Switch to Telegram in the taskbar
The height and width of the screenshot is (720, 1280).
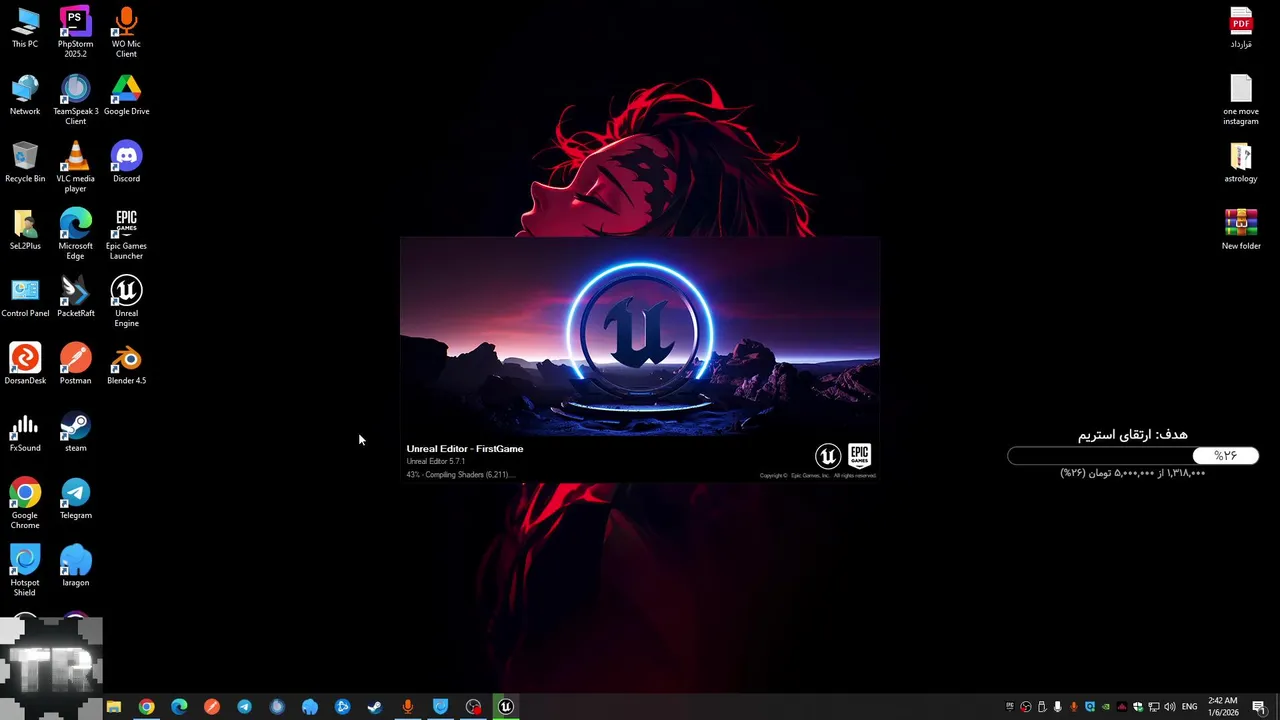click(x=245, y=707)
